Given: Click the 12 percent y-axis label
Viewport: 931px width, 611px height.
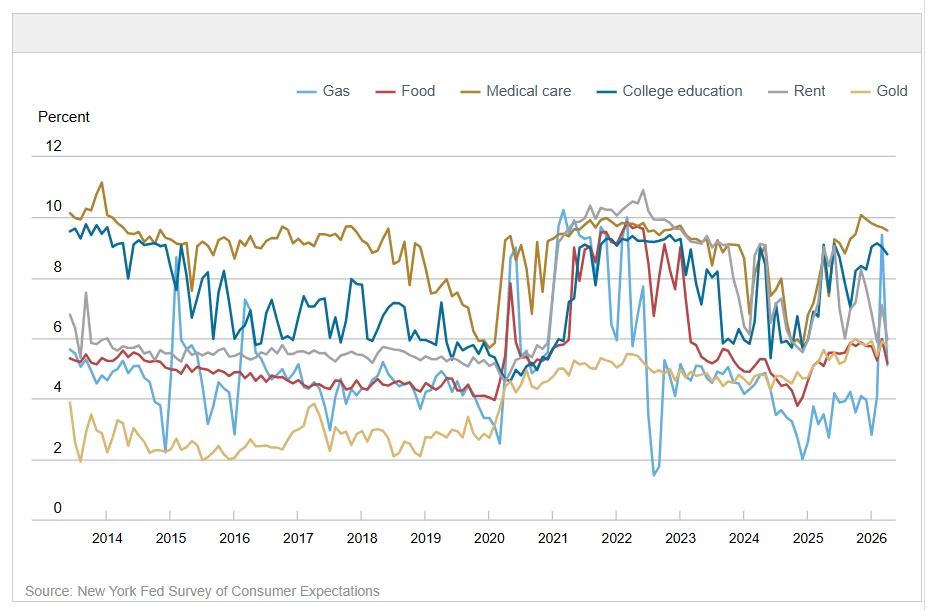Looking at the screenshot, I should click(x=53, y=146).
